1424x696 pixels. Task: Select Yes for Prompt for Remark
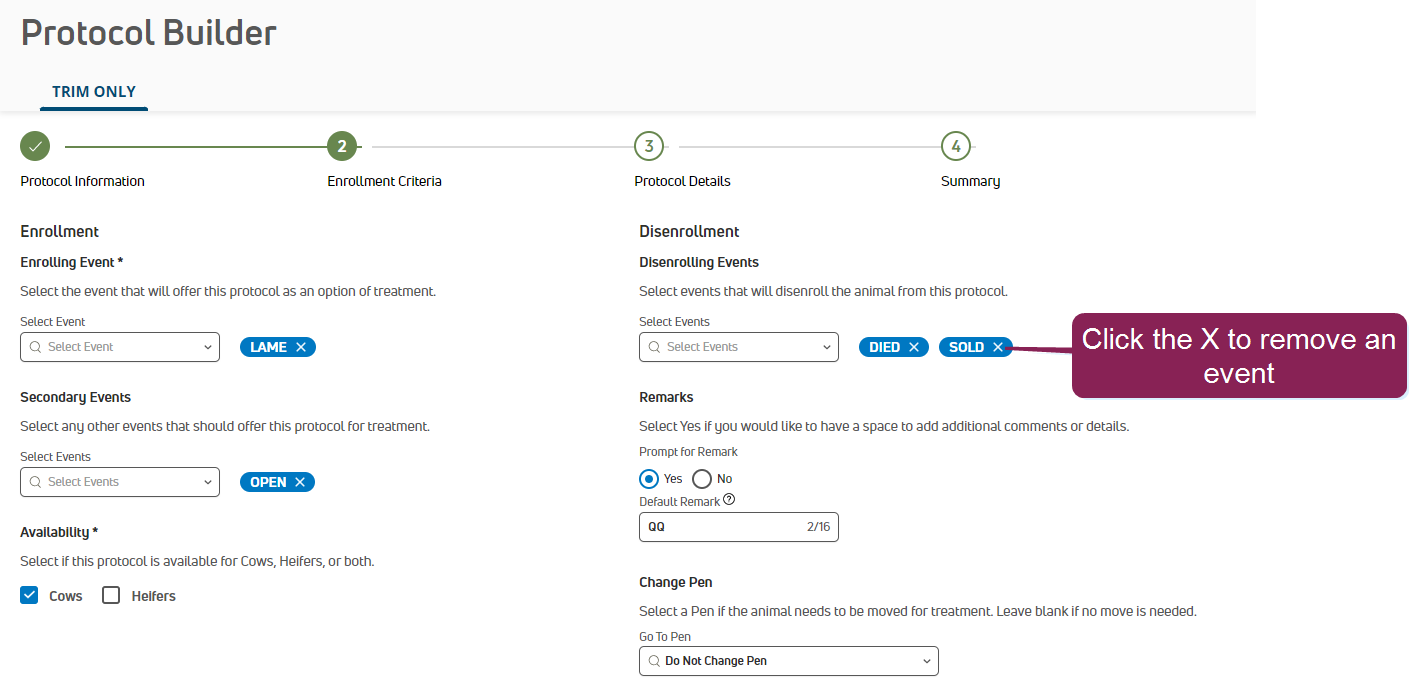[649, 479]
